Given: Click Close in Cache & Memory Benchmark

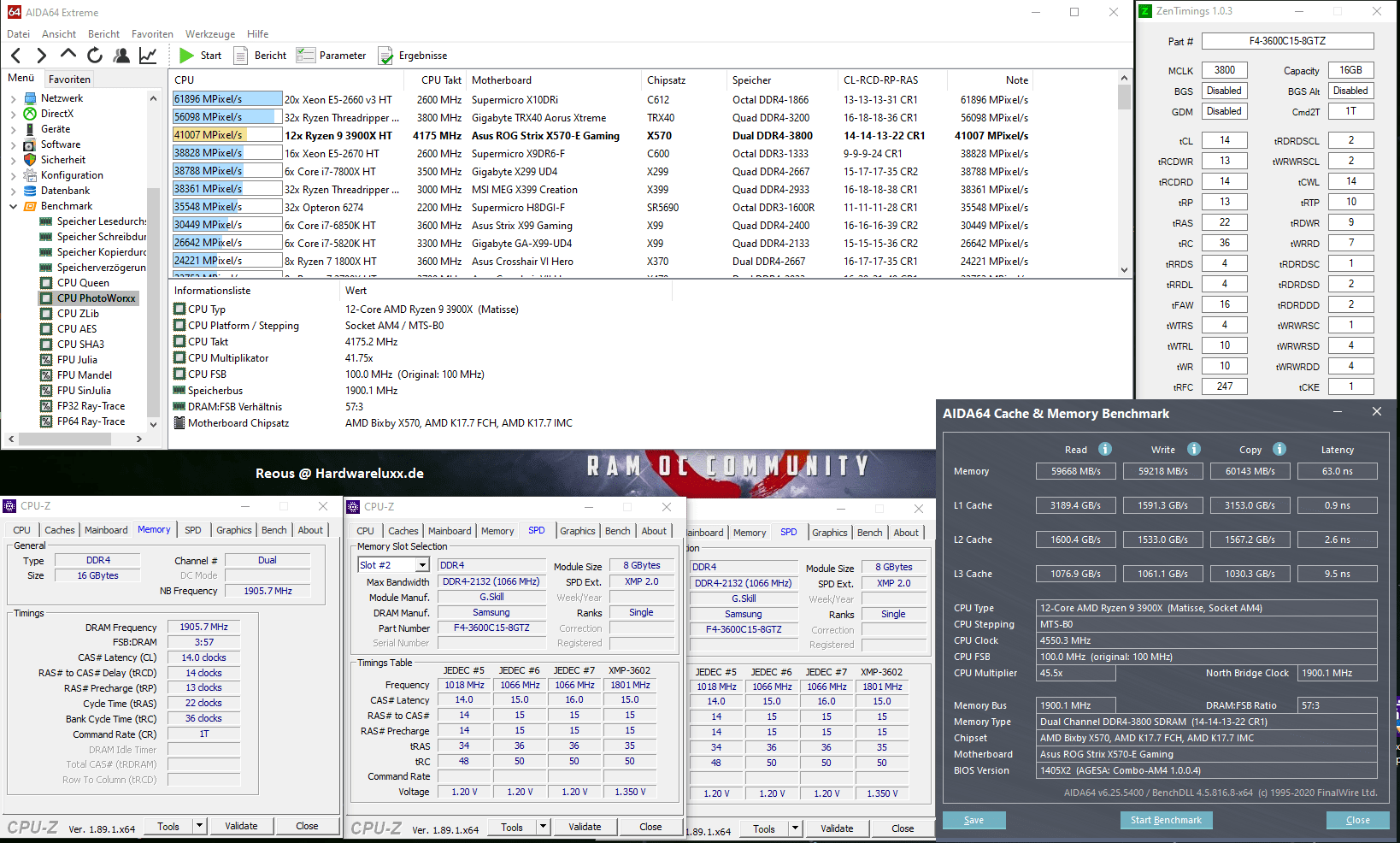Looking at the screenshot, I should pos(1357,820).
